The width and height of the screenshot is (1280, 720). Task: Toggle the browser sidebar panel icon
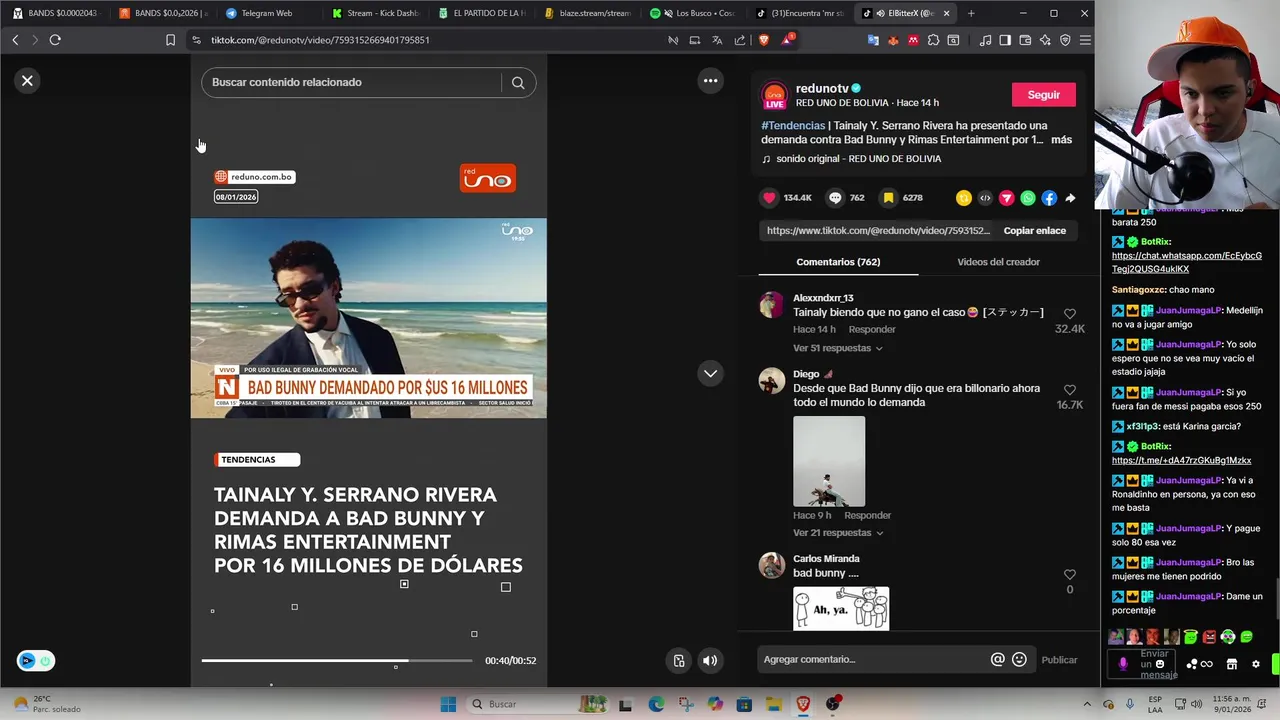1005,40
